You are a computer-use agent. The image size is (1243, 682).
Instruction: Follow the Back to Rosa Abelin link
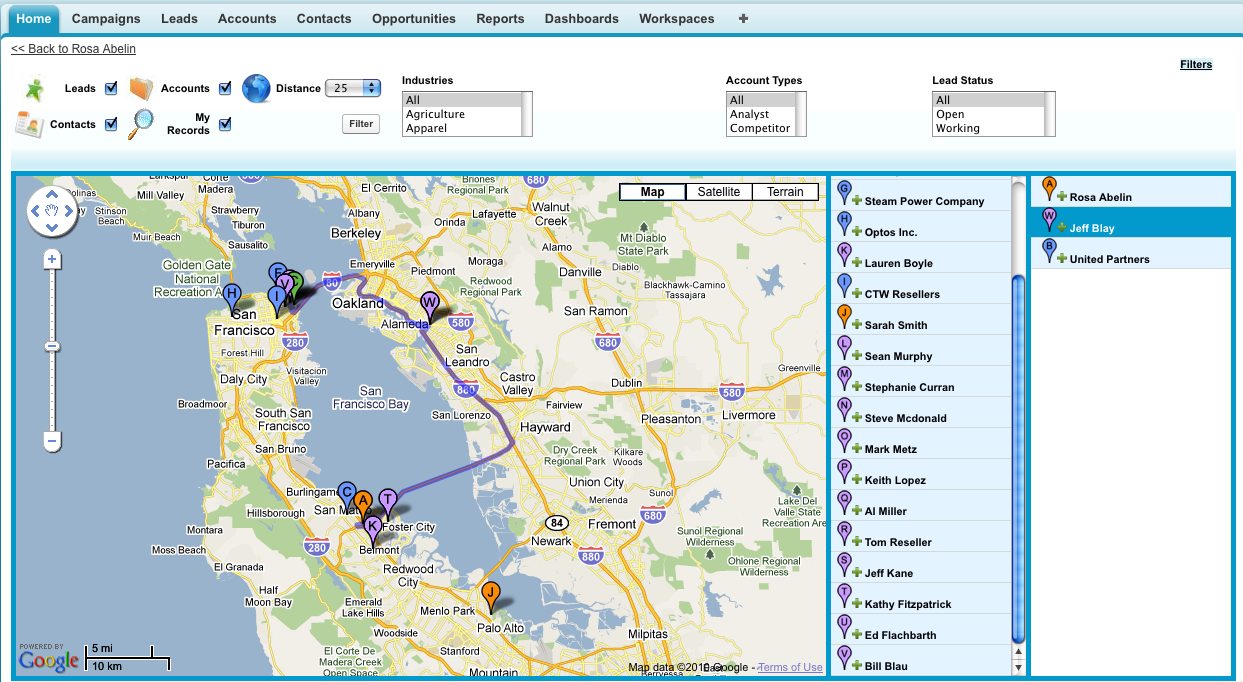click(73, 49)
